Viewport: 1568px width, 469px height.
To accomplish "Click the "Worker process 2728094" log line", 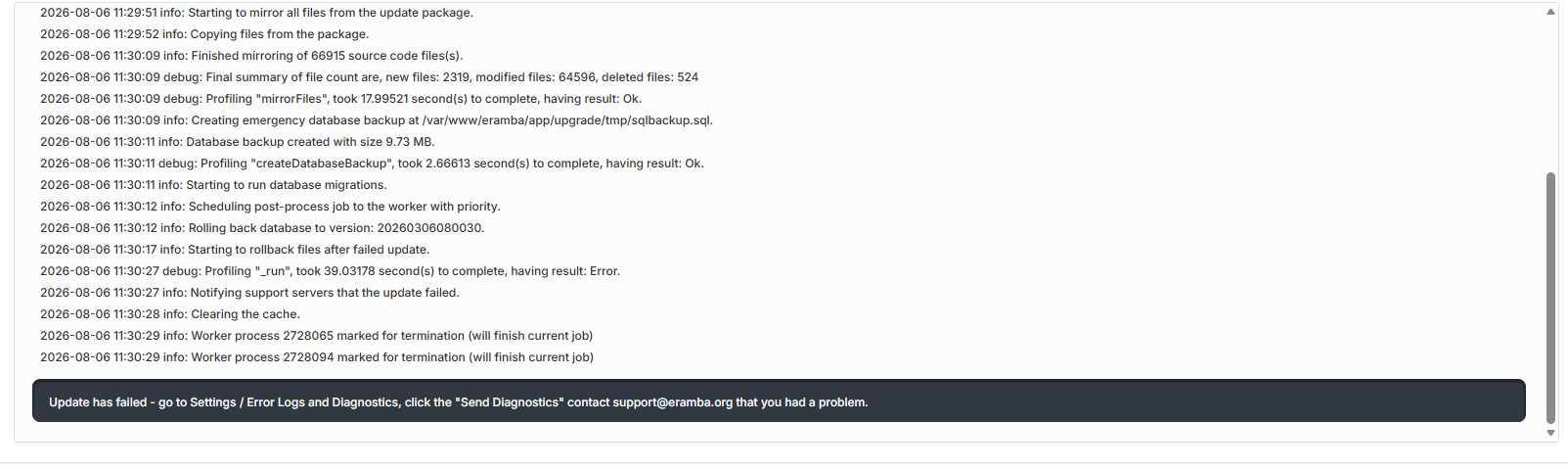I will [317, 357].
